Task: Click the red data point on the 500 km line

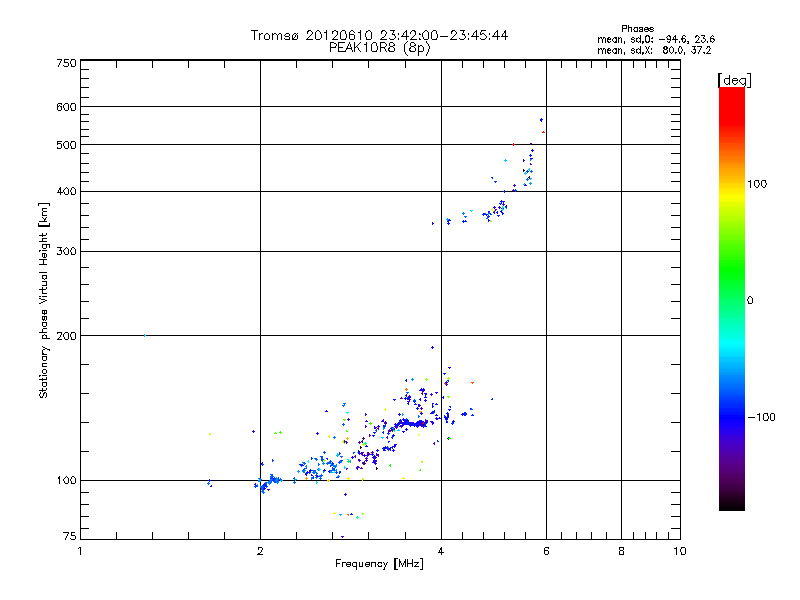Action: [x=513, y=144]
